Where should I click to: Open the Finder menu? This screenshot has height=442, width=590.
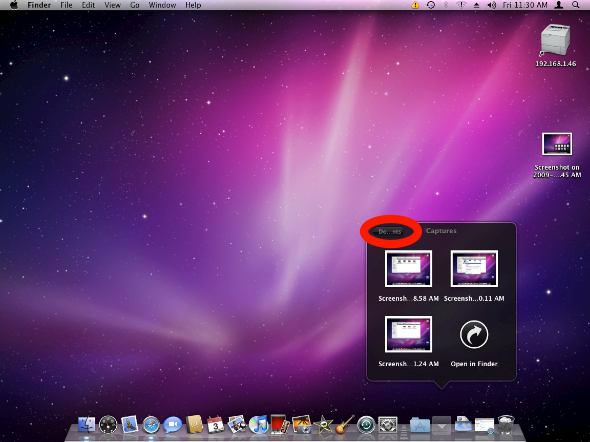point(39,5)
